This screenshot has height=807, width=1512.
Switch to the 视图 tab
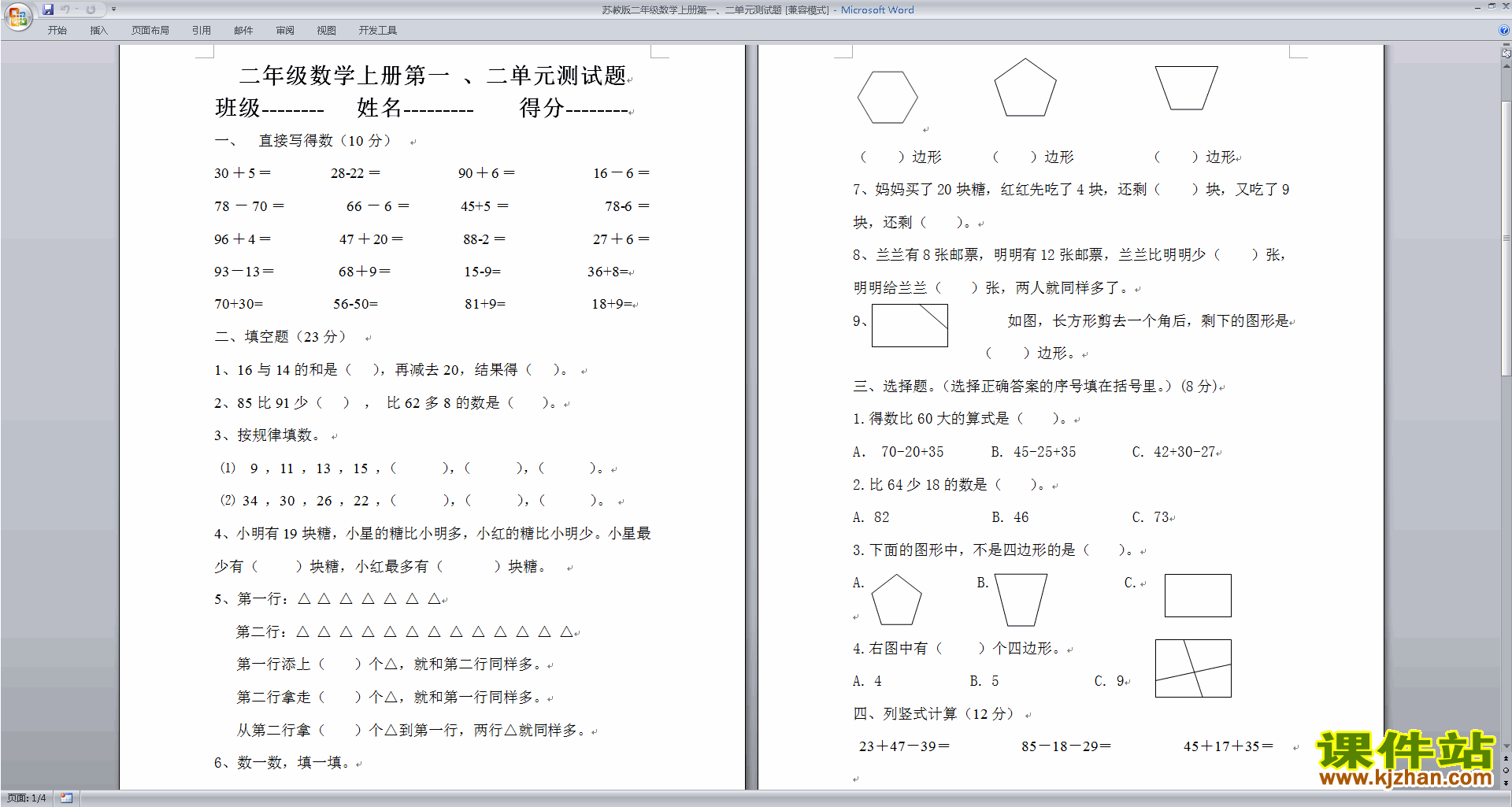click(x=326, y=30)
